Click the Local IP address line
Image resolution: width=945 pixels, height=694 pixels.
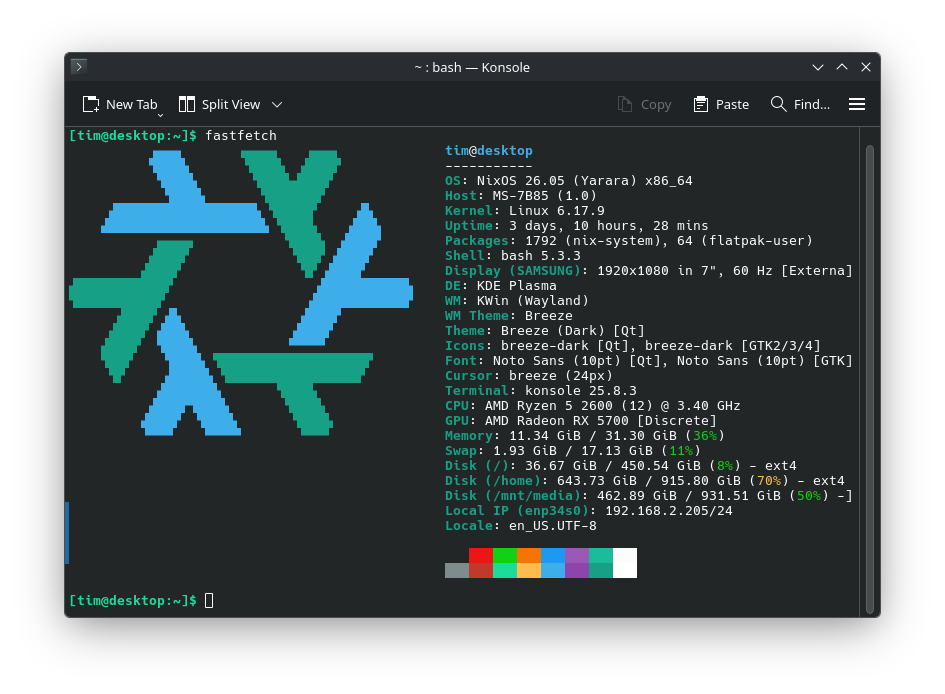(x=588, y=510)
